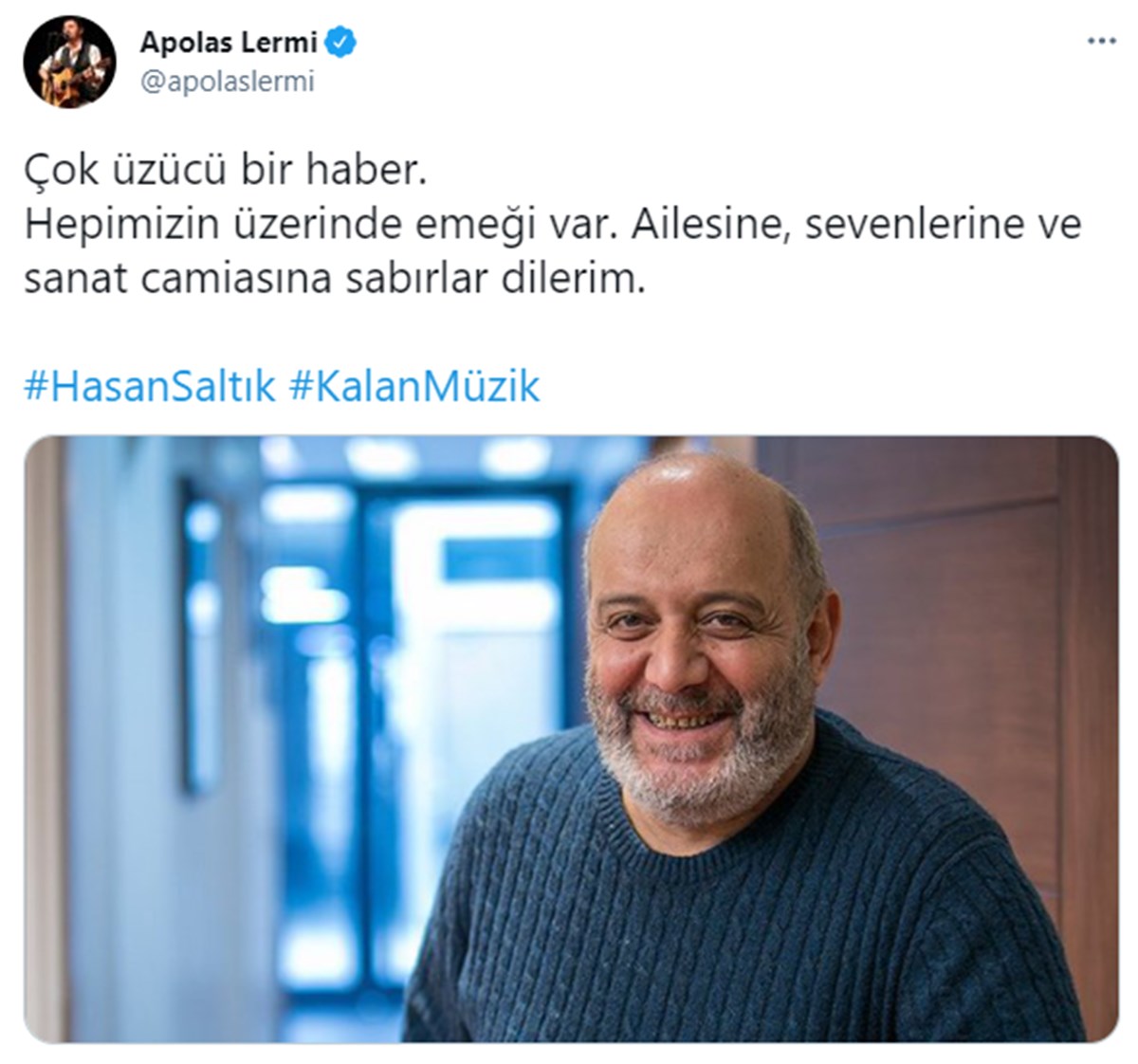Open Apolas Lermi's round profile avatar
This screenshot has width=1138, height=1064.
tap(69, 61)
